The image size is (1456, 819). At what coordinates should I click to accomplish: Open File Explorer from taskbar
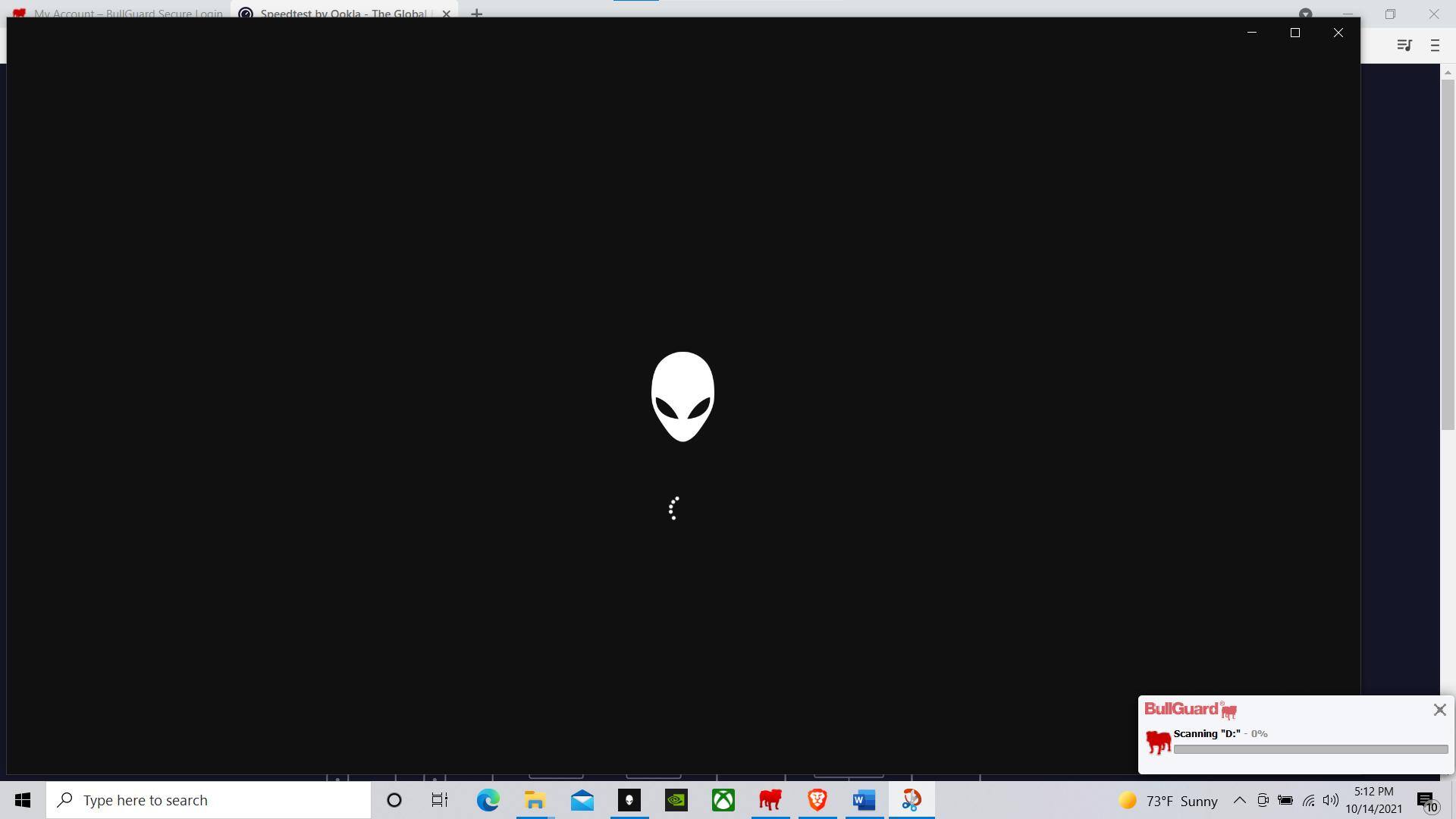click(535, 800)
